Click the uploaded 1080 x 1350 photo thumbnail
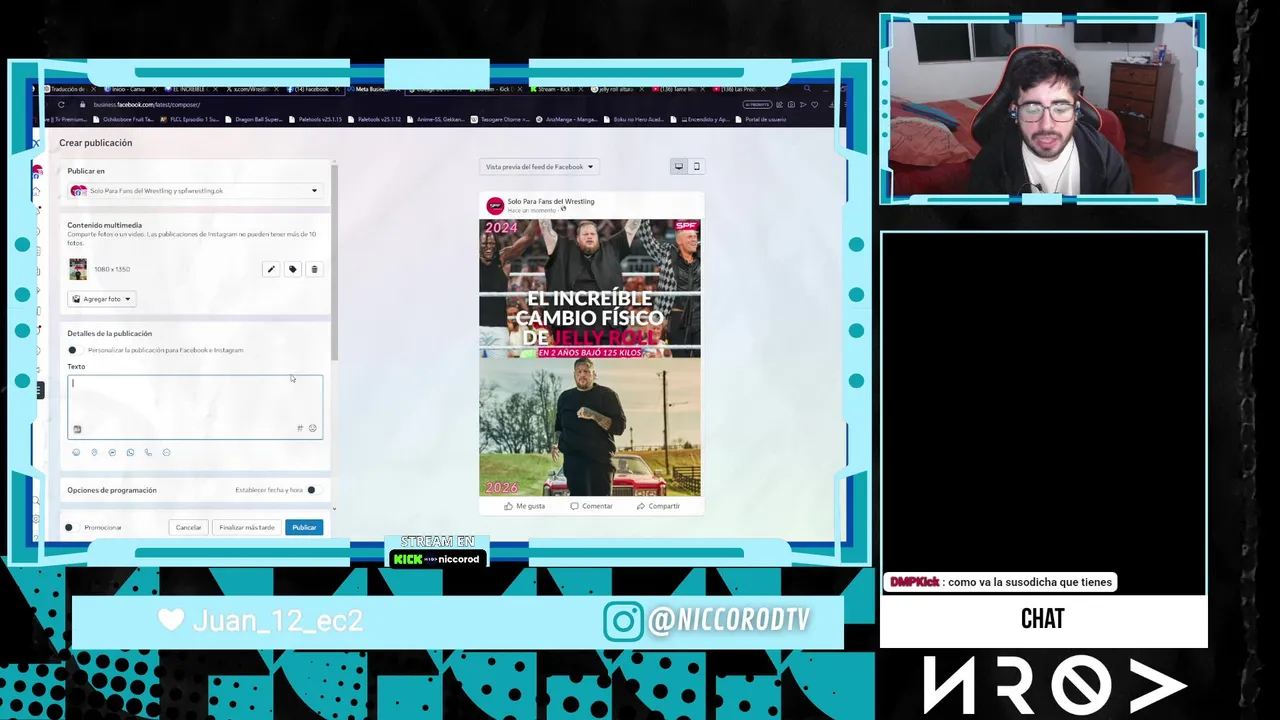 point(78,269)
